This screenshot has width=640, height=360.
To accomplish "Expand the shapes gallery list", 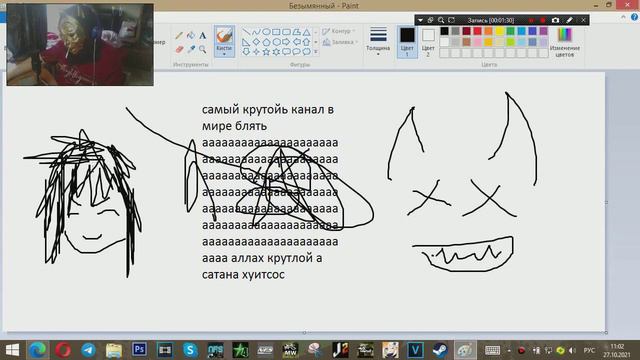I will 316,52.
